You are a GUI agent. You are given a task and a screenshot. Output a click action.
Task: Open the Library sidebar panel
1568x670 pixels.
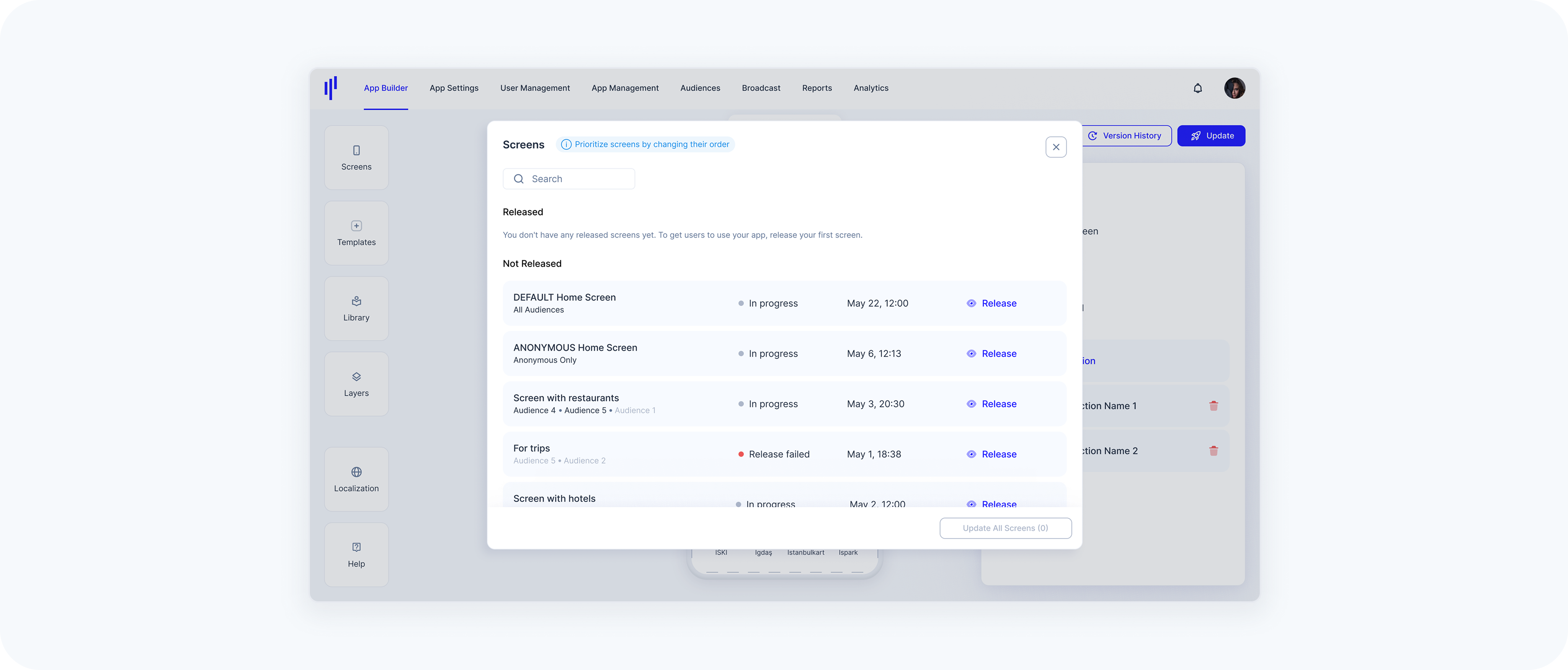pyautogui.click(x=356, y=309)
